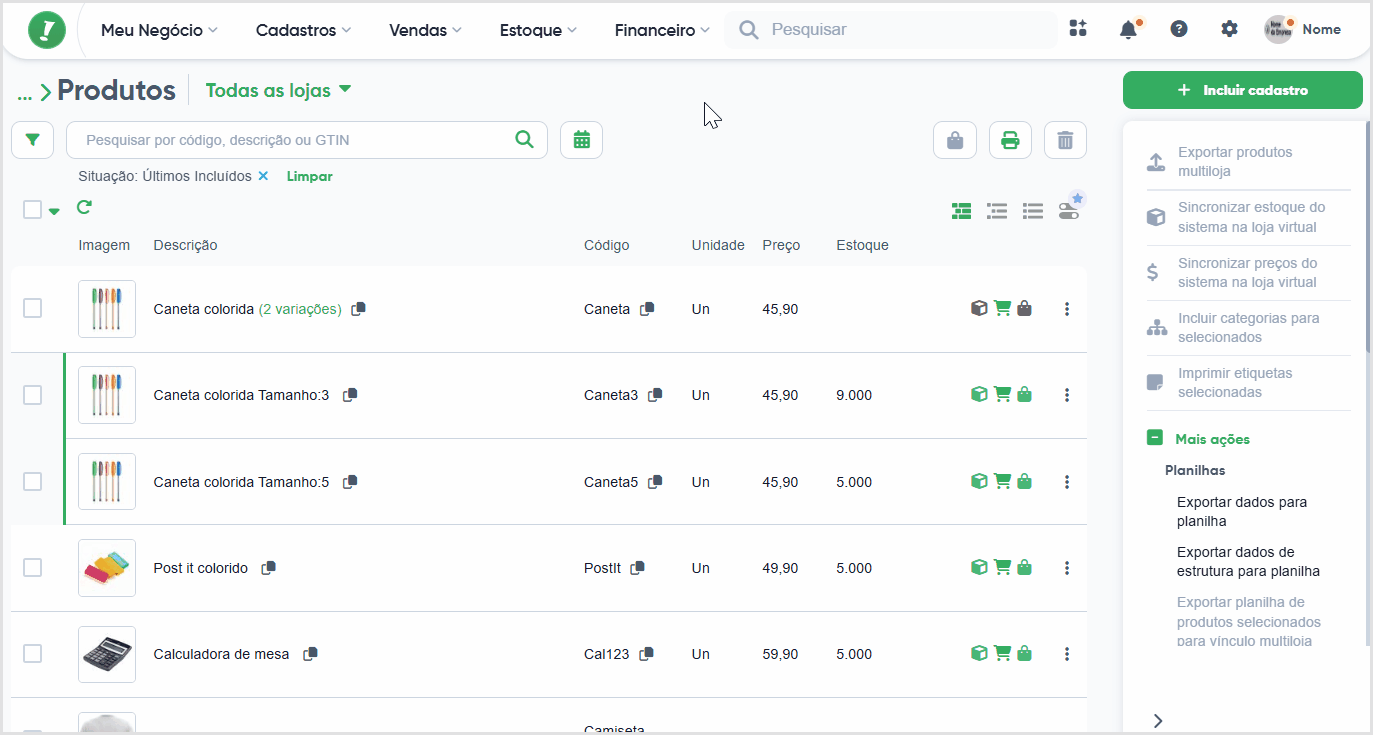1373x735 pixels.
Task: Click the (2 variações) link
Action: [x=300, y=309]
